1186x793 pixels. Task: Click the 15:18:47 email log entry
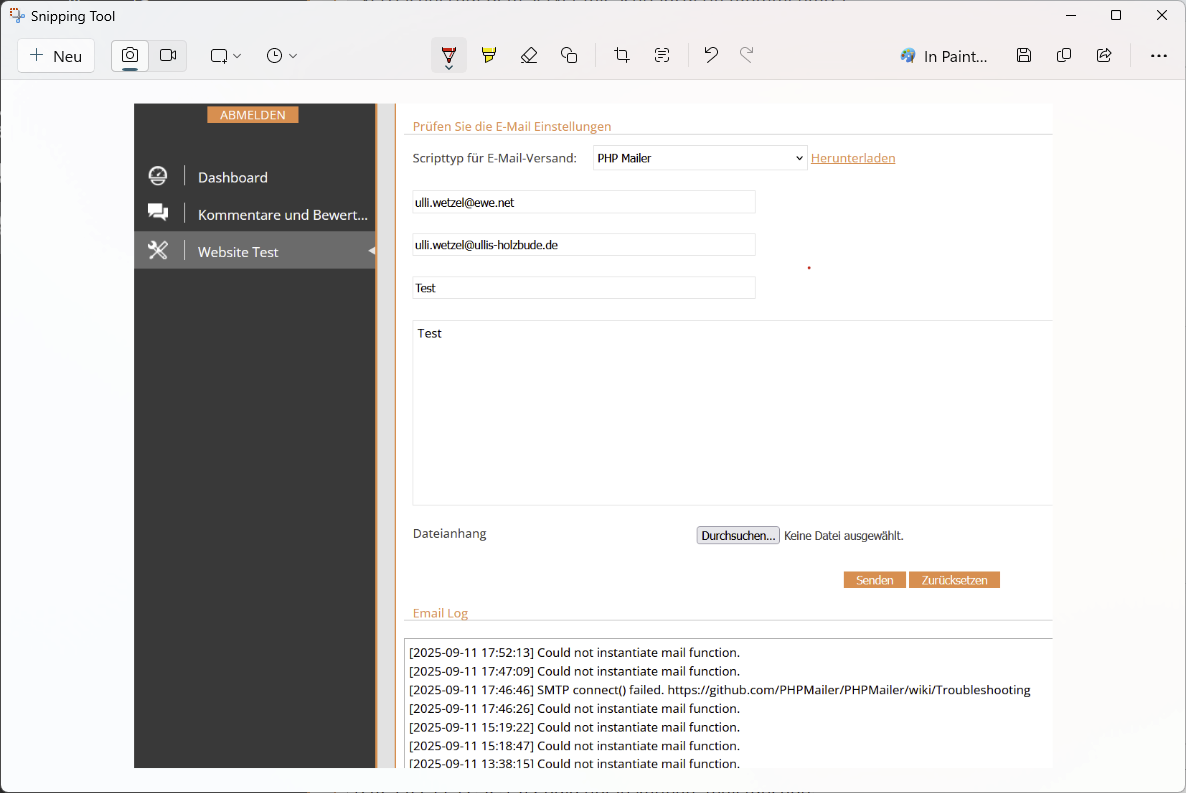[x=574, y=746]
